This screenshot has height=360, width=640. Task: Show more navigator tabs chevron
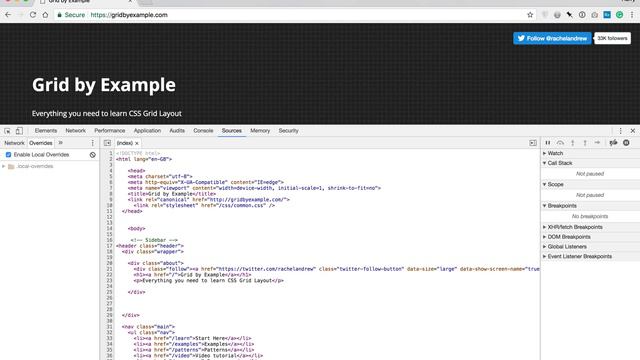pyautogui.click(x=60, y=143)
